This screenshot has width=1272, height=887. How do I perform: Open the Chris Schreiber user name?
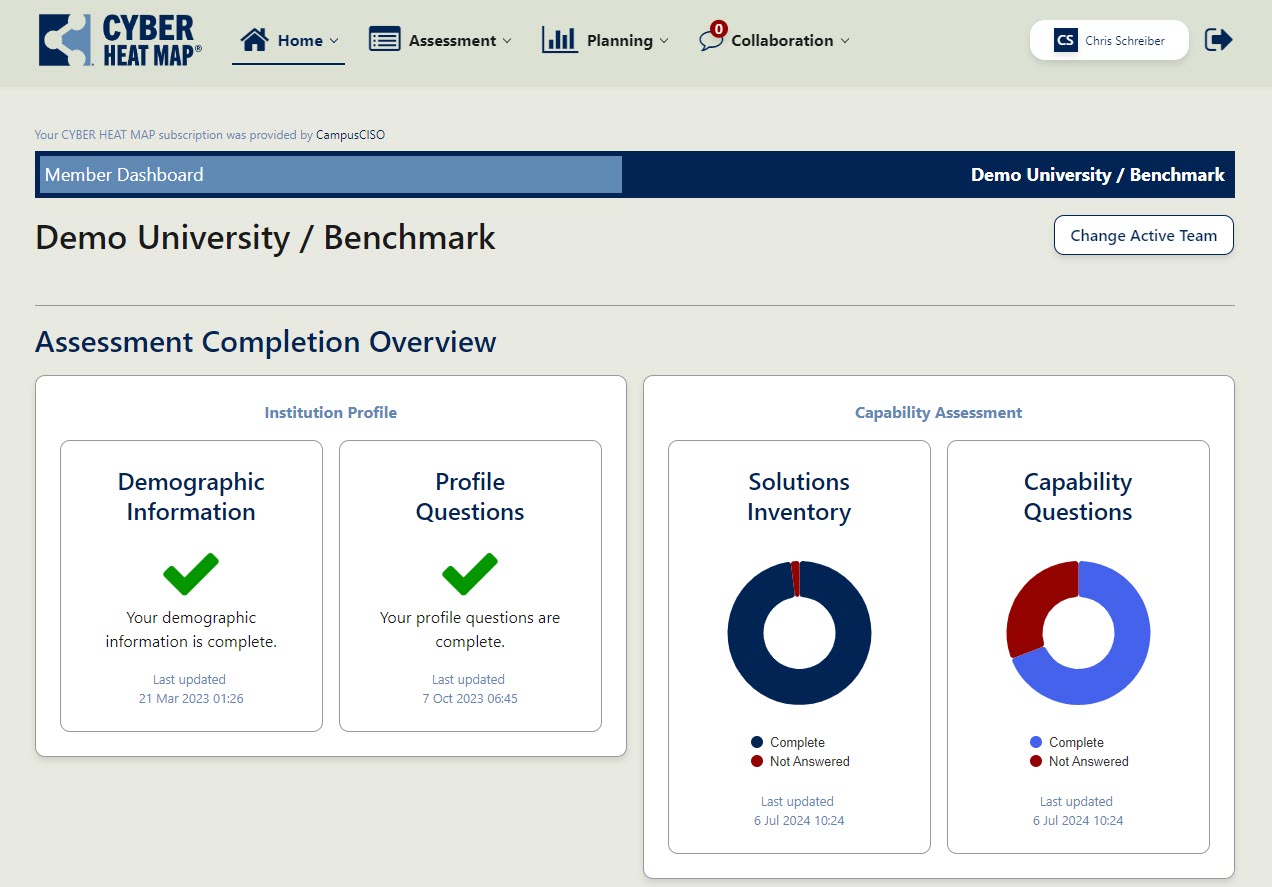(x=1125, y=41)
